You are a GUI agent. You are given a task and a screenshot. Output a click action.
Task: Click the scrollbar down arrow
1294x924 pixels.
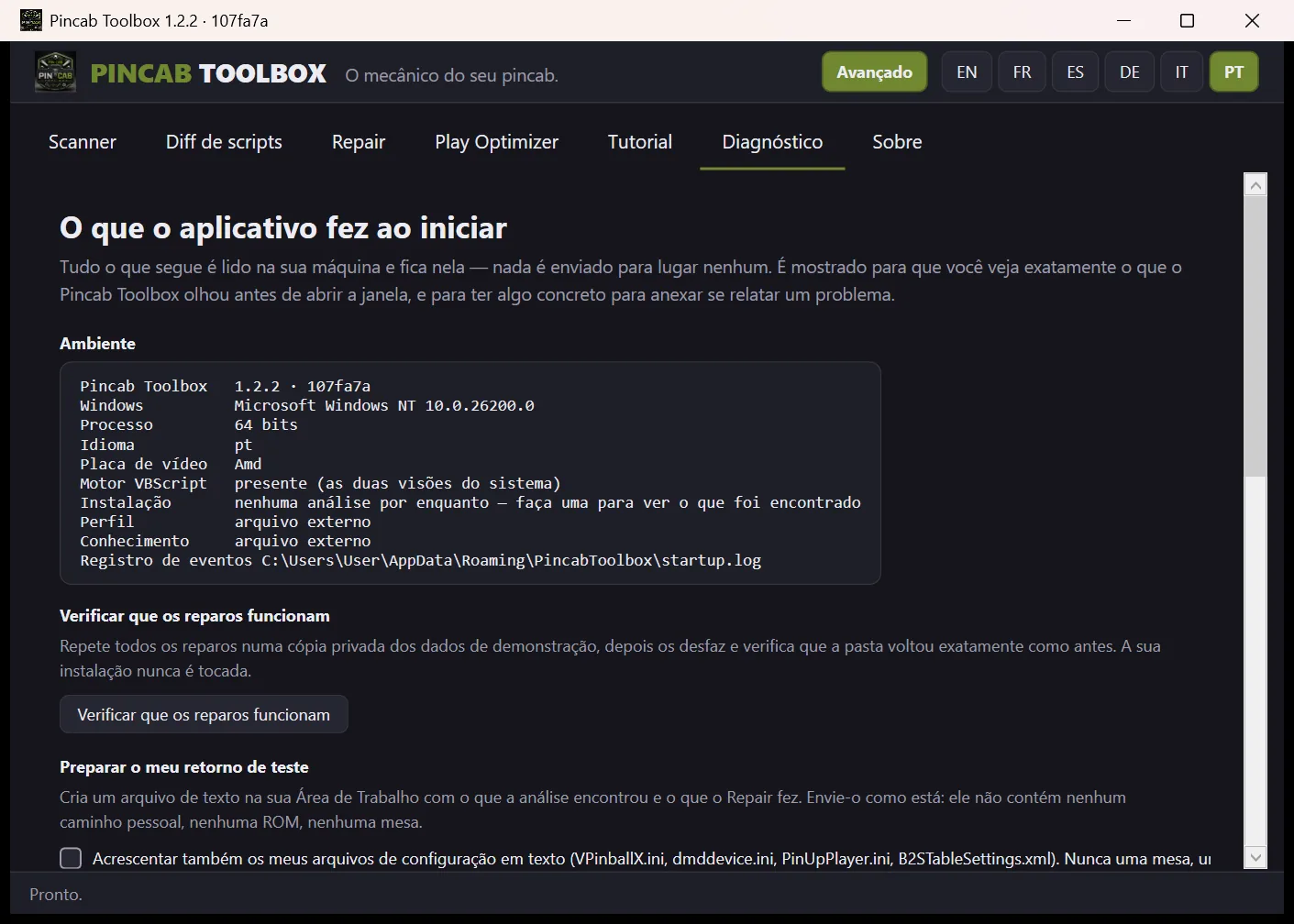[x=1255, y=857]
